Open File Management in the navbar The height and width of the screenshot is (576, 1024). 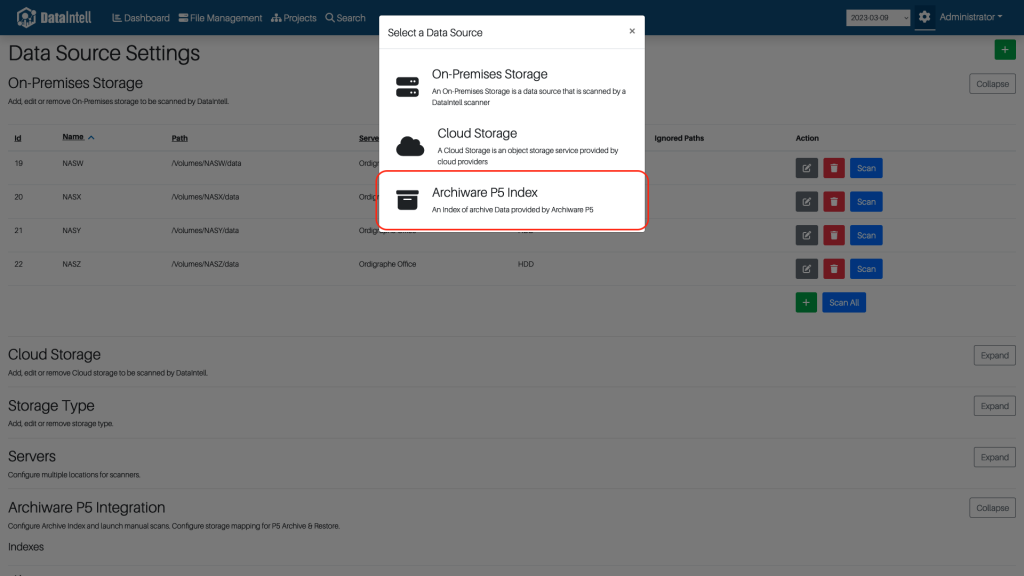pyautogui.click(x=221, y=18)
